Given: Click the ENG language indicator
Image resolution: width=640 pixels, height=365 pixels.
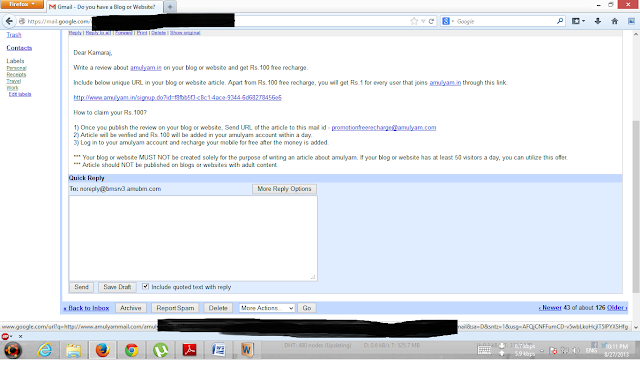Looking at the screenshot, I should [591, 350].
